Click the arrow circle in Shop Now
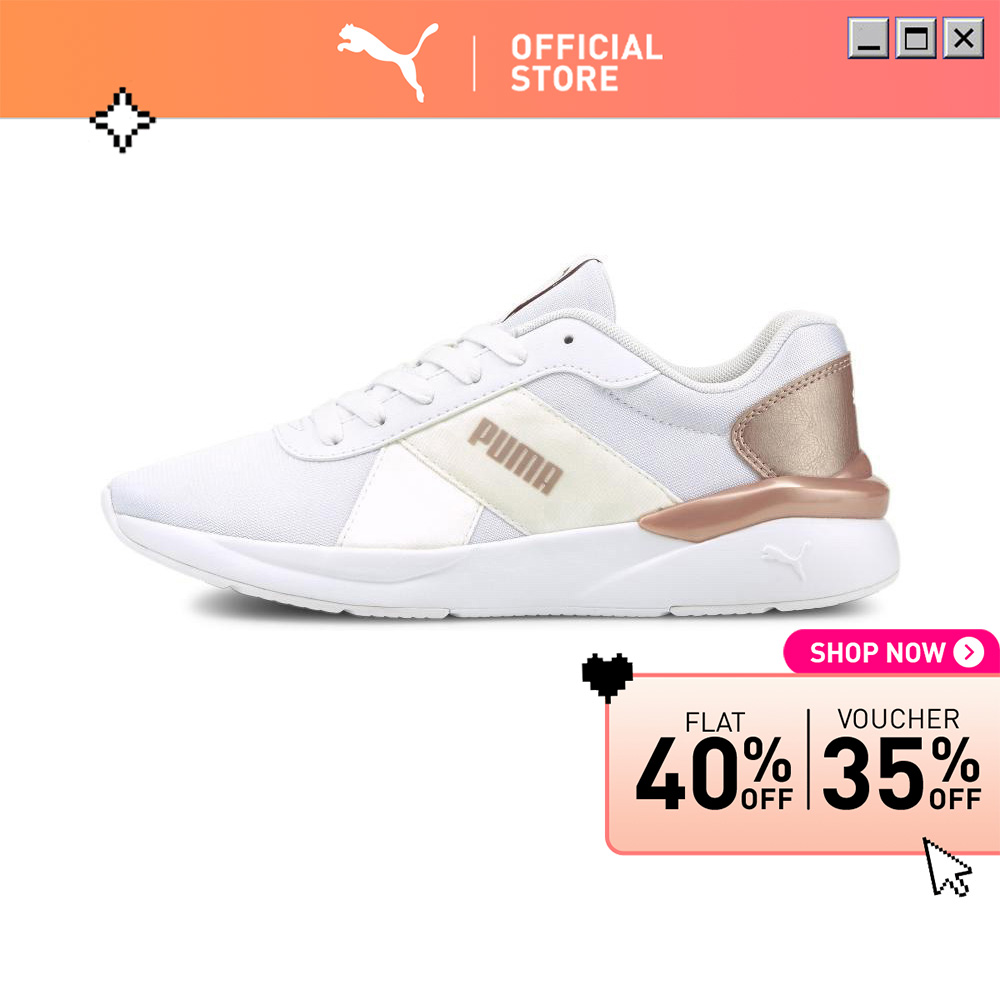Viewport: 1000px width, 1000px height. 969,652
